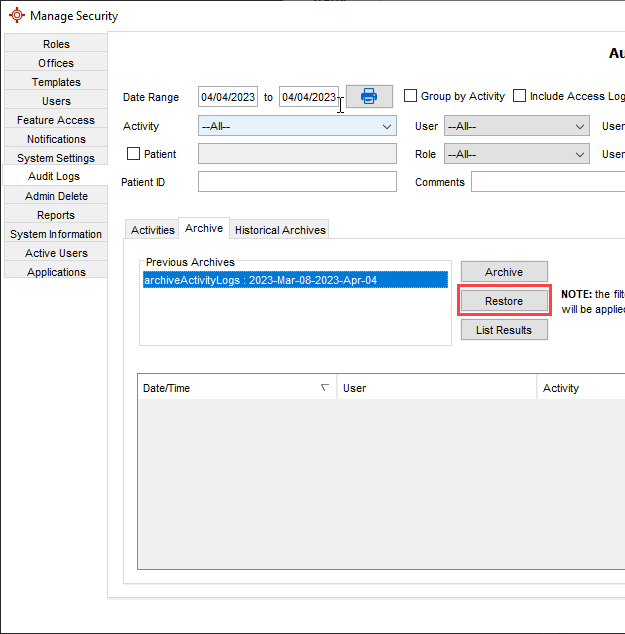The width and height of the screenshot is (625, 634).
Task: Click the Manage Security app icon
Action: click(16, 16)
